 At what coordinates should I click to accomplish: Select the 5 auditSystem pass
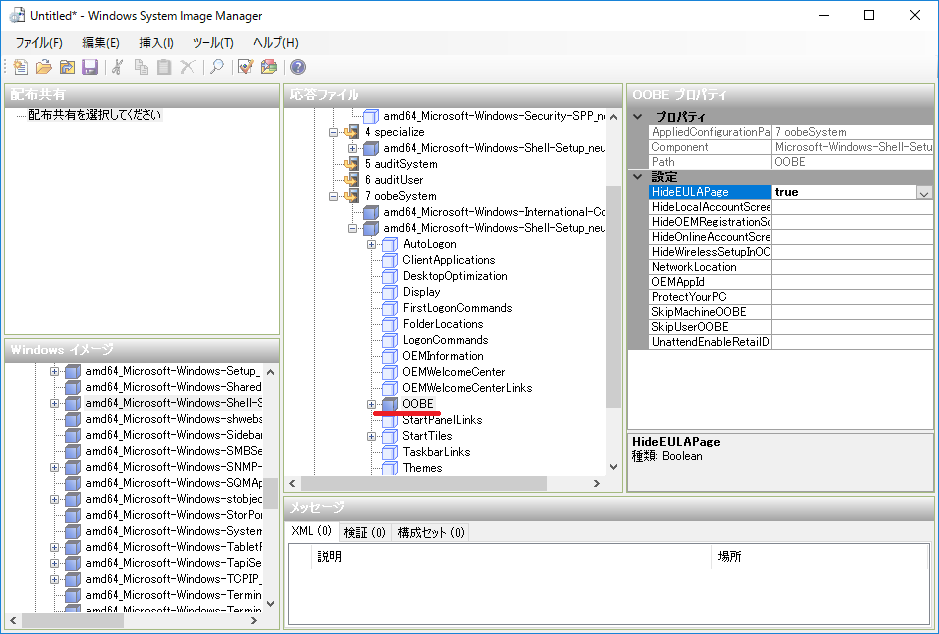point(401,164)
